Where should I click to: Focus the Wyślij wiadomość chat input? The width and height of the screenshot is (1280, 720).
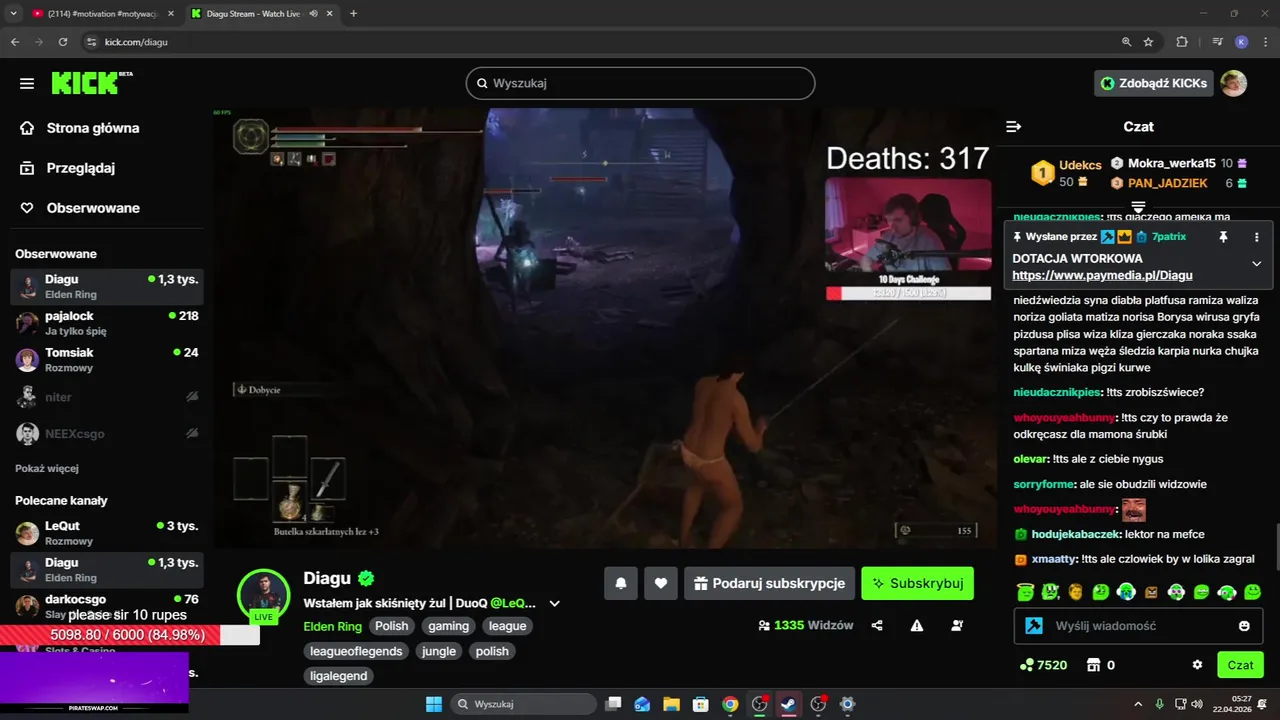coord(1138,626)
